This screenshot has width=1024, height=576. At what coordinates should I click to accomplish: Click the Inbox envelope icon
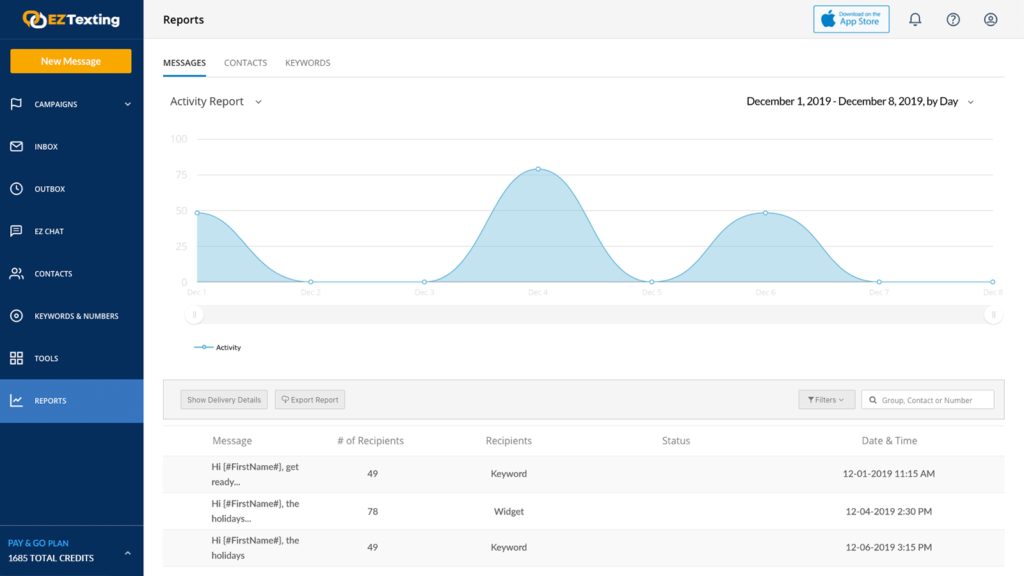[x=16, y=146]
